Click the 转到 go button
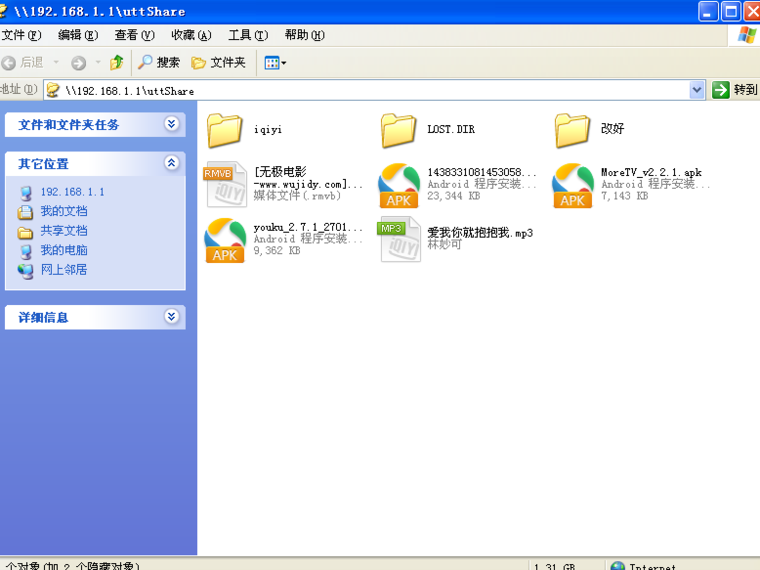Image resolution: width=760 pixels, height=570 pixels. (735, 90)
